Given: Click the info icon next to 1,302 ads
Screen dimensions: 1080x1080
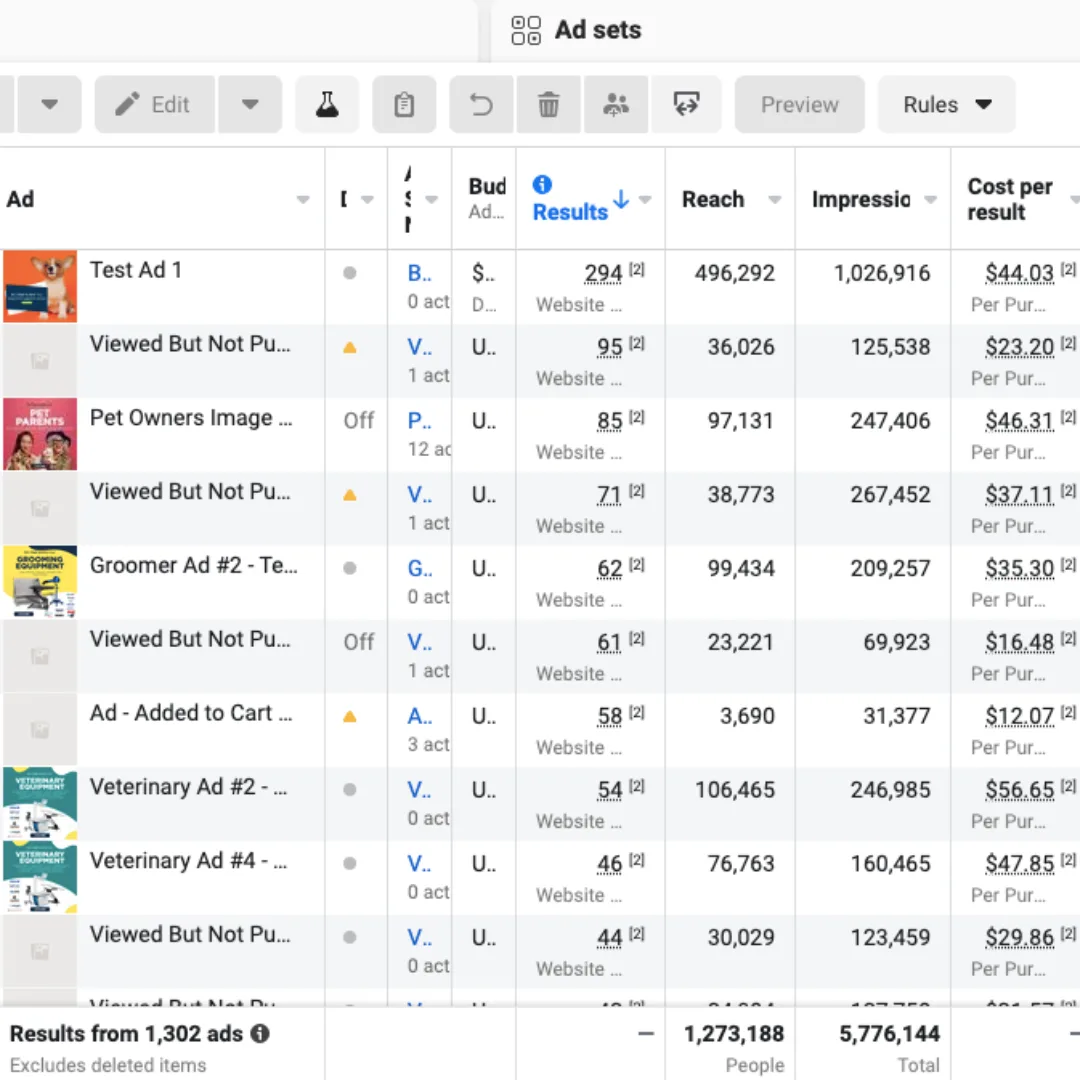Looking at the screenshot, I should point(260,1034).
